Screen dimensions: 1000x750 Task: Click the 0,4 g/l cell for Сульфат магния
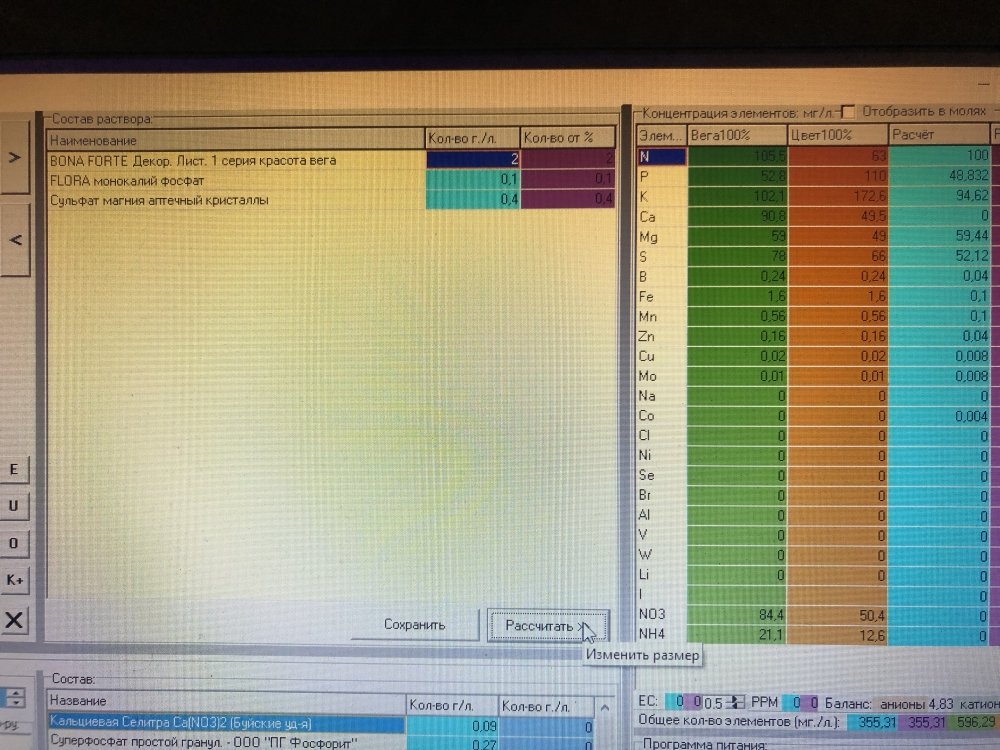click(x=472, y=200)
